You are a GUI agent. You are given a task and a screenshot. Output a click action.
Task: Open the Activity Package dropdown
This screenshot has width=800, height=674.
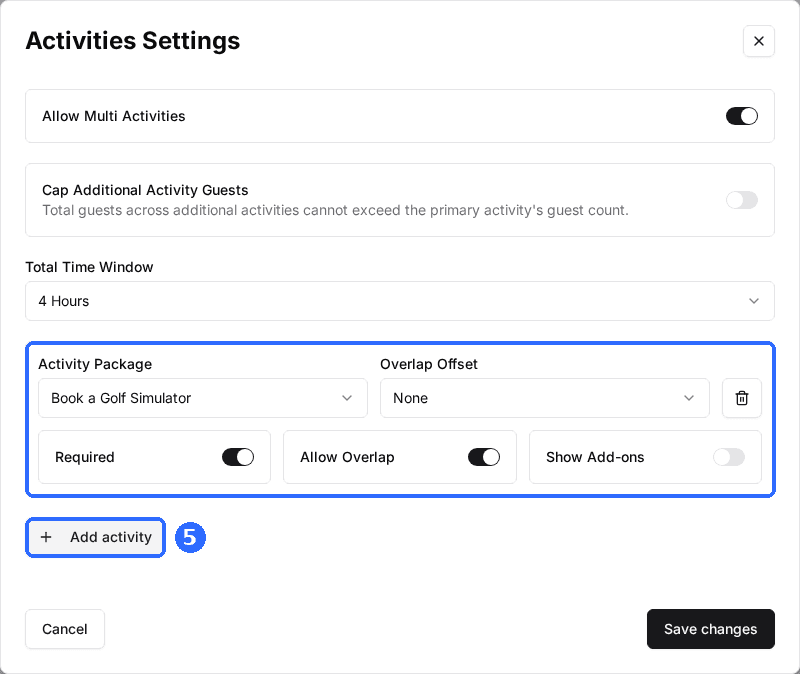(x=203, y=398)
